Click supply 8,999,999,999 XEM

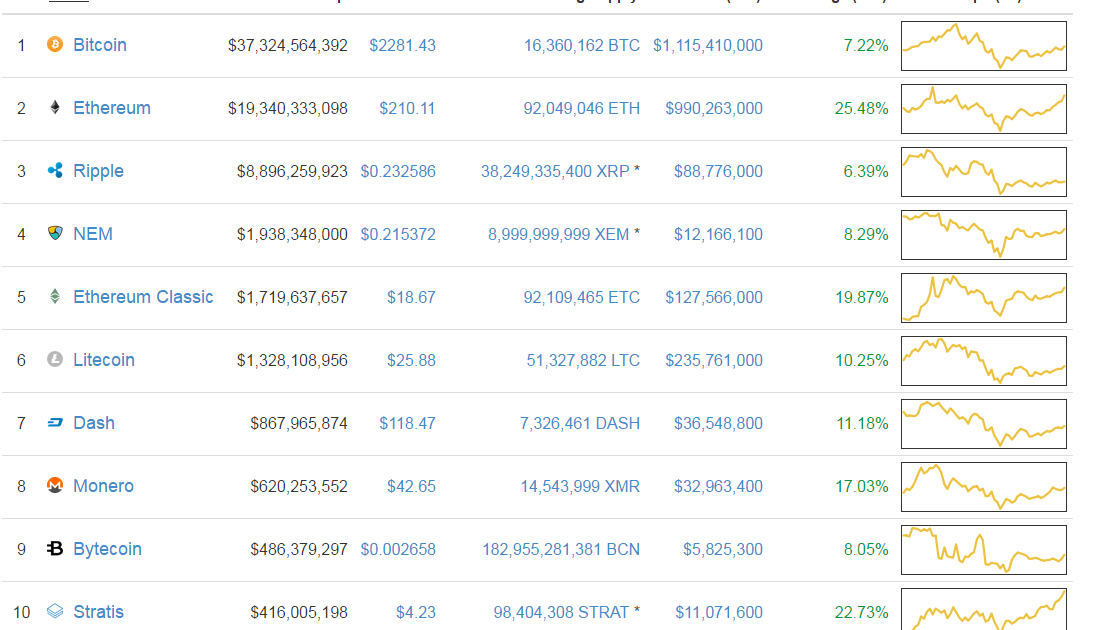point(558,234)
